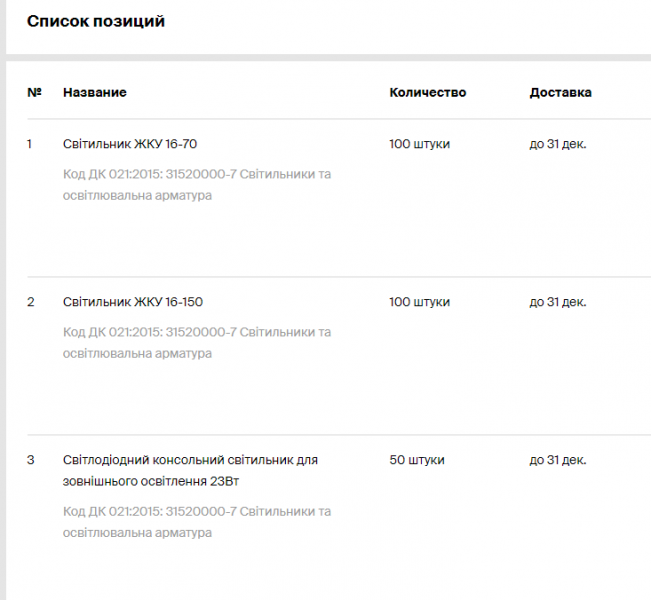Select item 'Світильник ЖКУ 16-150'
The image size is (651, 600).
pyautogui.click(x=133, y=302)
